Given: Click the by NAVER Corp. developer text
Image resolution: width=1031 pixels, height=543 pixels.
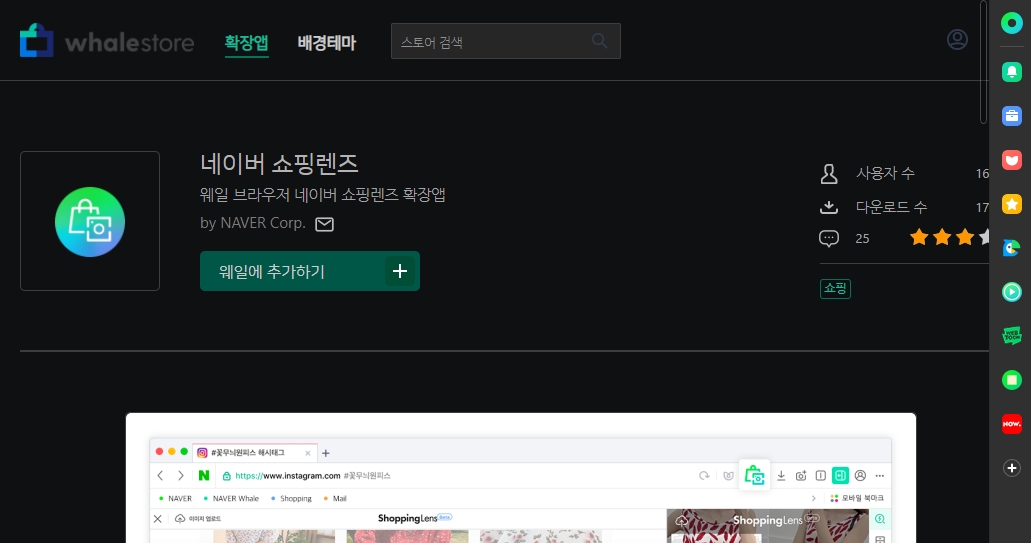Looking at the screenshot, I should (x=252, y=224).
